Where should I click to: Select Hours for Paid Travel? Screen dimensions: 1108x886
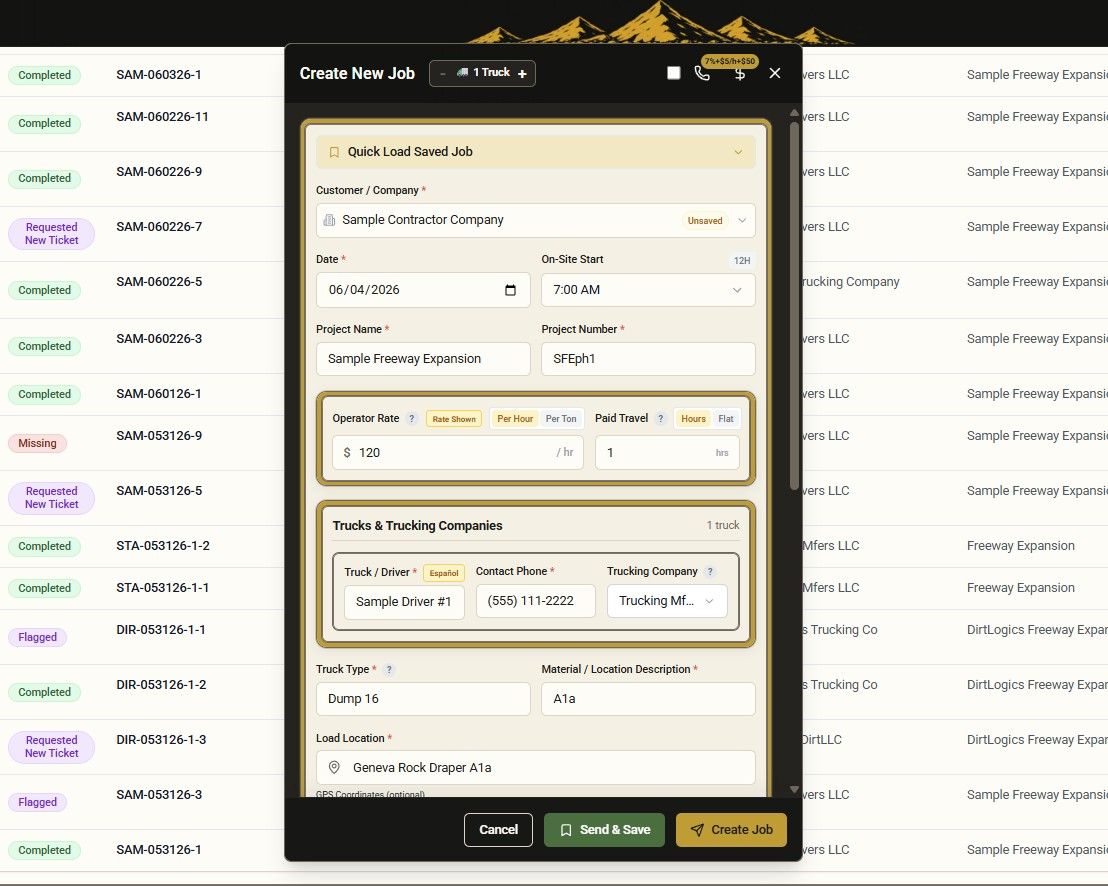[693, 419]
